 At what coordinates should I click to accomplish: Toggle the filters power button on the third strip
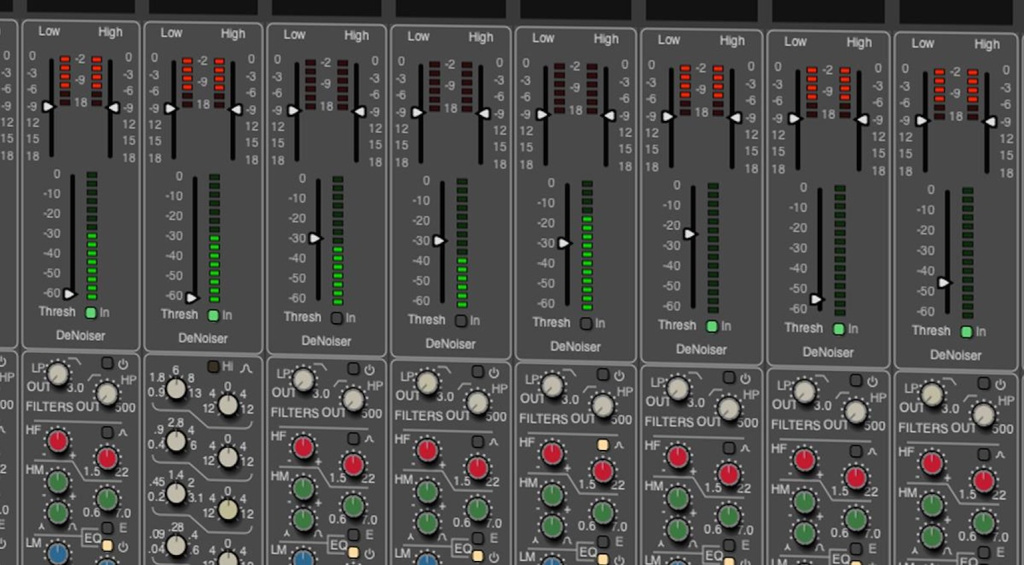tap(353, 369)
